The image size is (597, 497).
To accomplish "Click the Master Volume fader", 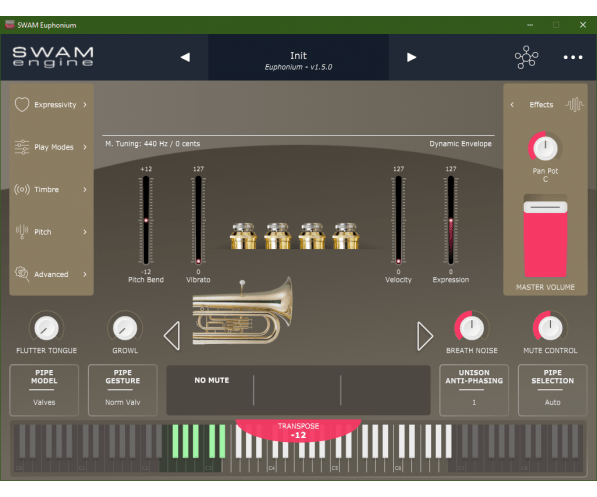I will tap(545, 236).
